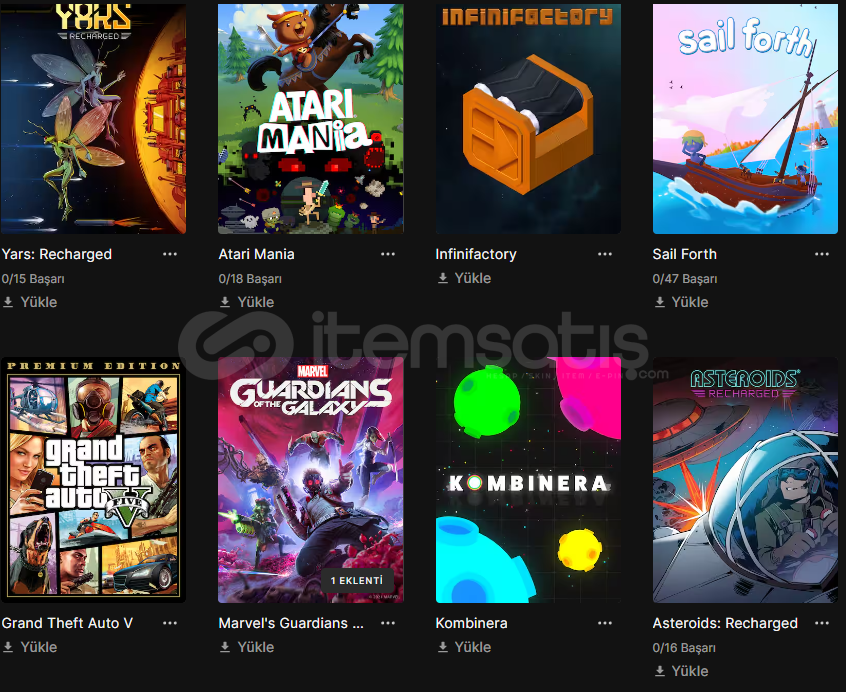Open the more options menu for Sail Forth

(x=822, y=254)
